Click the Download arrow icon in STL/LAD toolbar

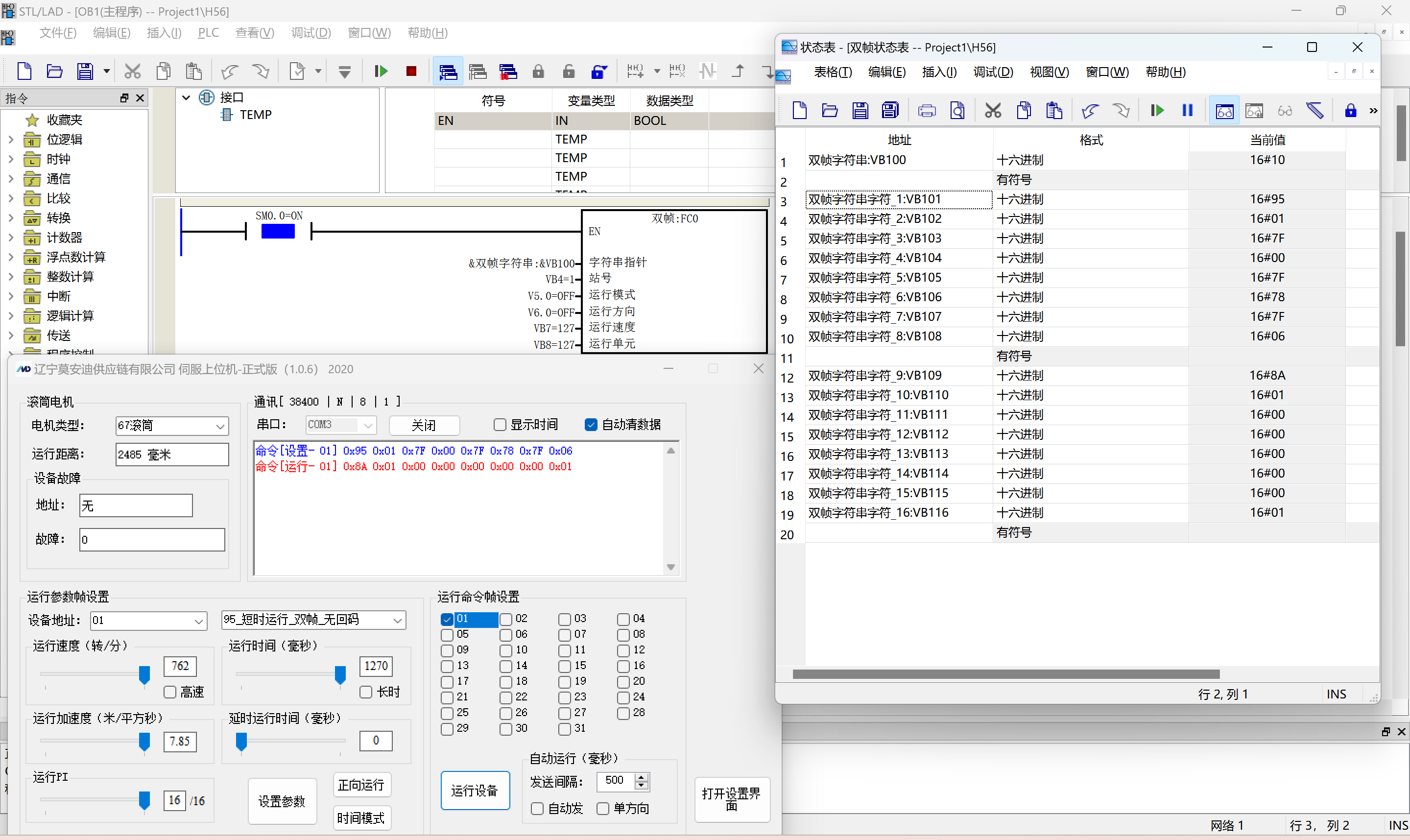click(345, 72)
